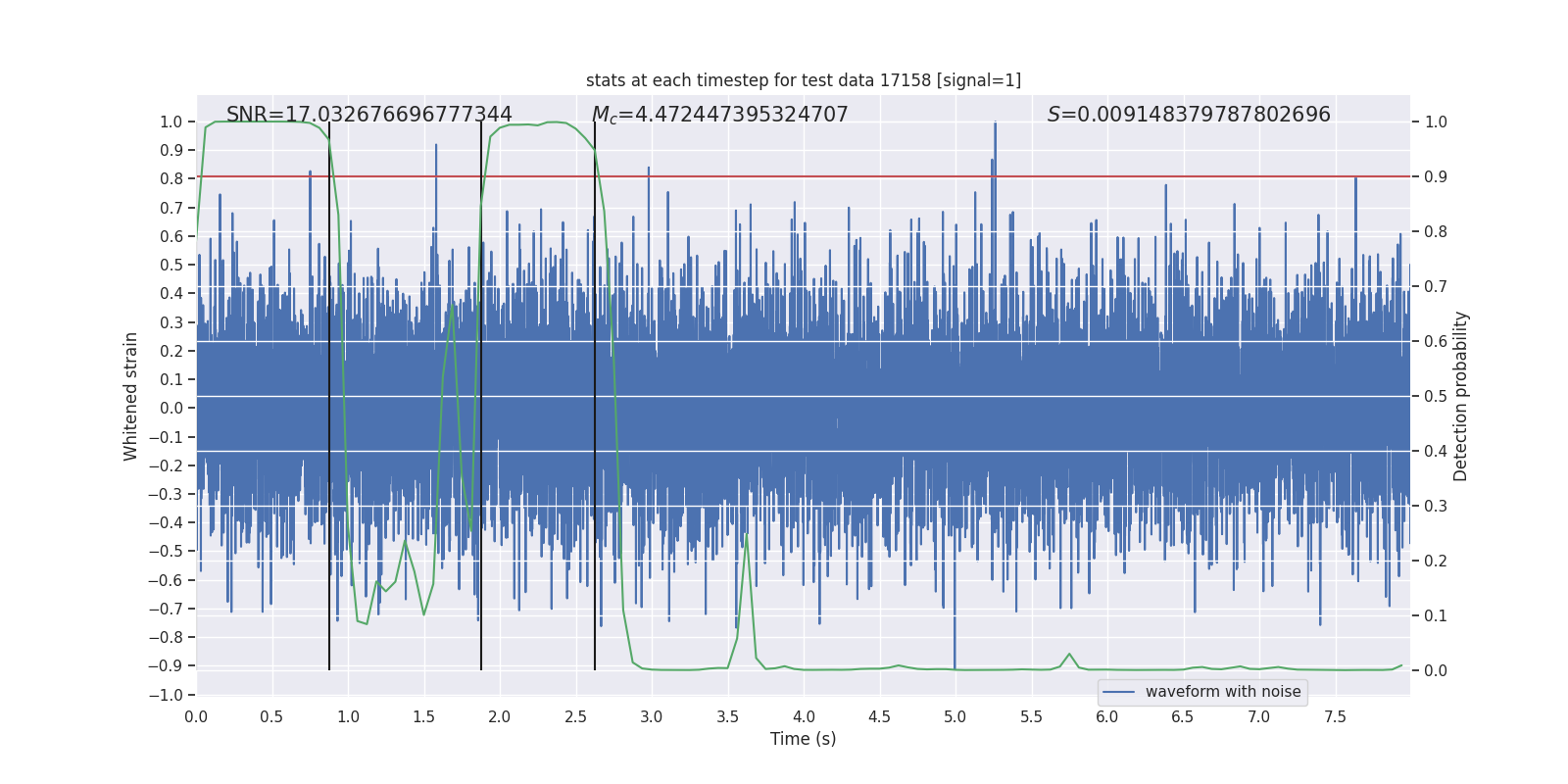This screenshot has width=1568, height=784.
Task: Click the detection probability axis tick 0.7
Action: [x=1436, y=286]
